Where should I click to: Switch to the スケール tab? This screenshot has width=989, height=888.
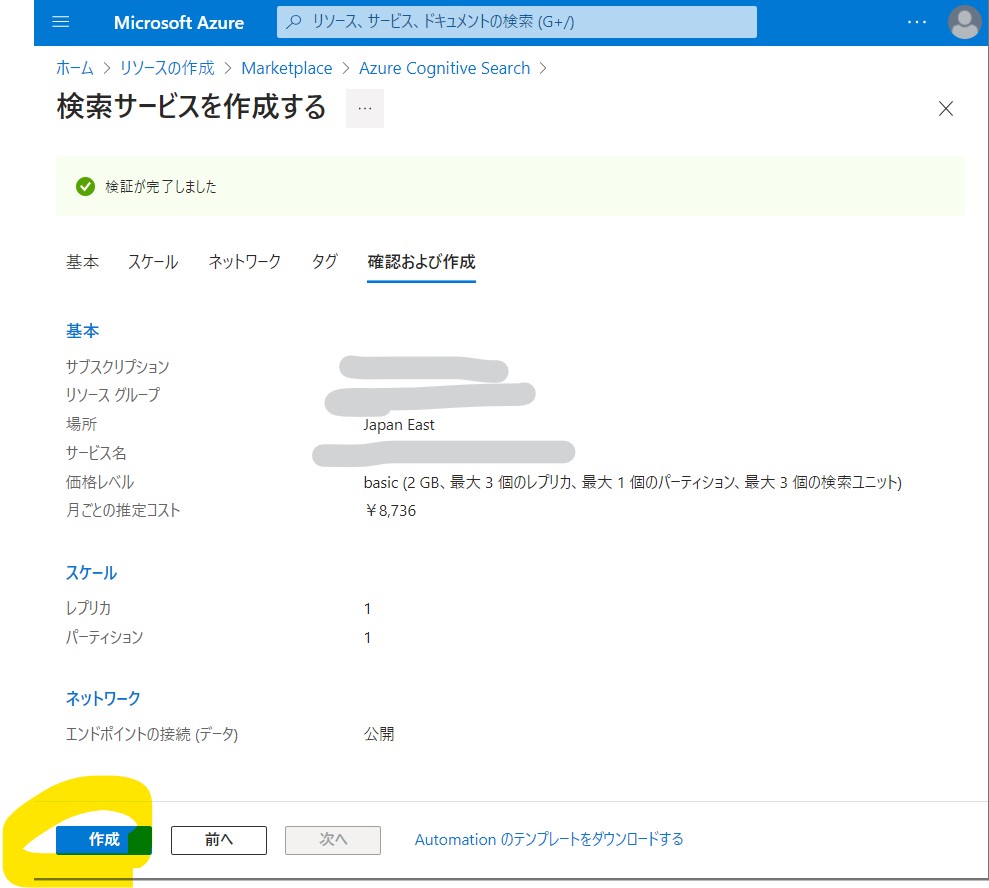pyautogui.click(x=153, y=262)
